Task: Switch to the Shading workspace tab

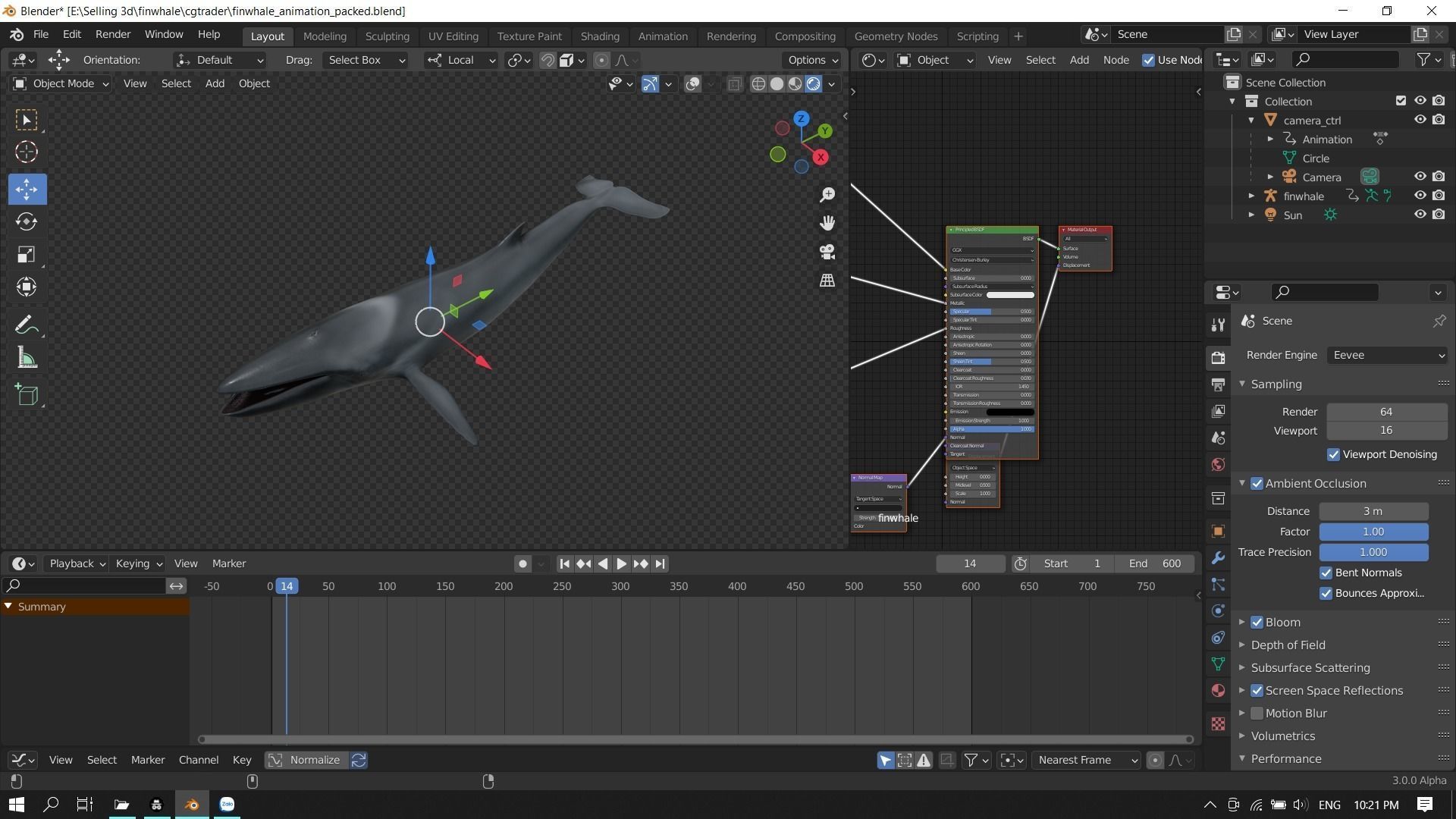Action: (599, 36)
